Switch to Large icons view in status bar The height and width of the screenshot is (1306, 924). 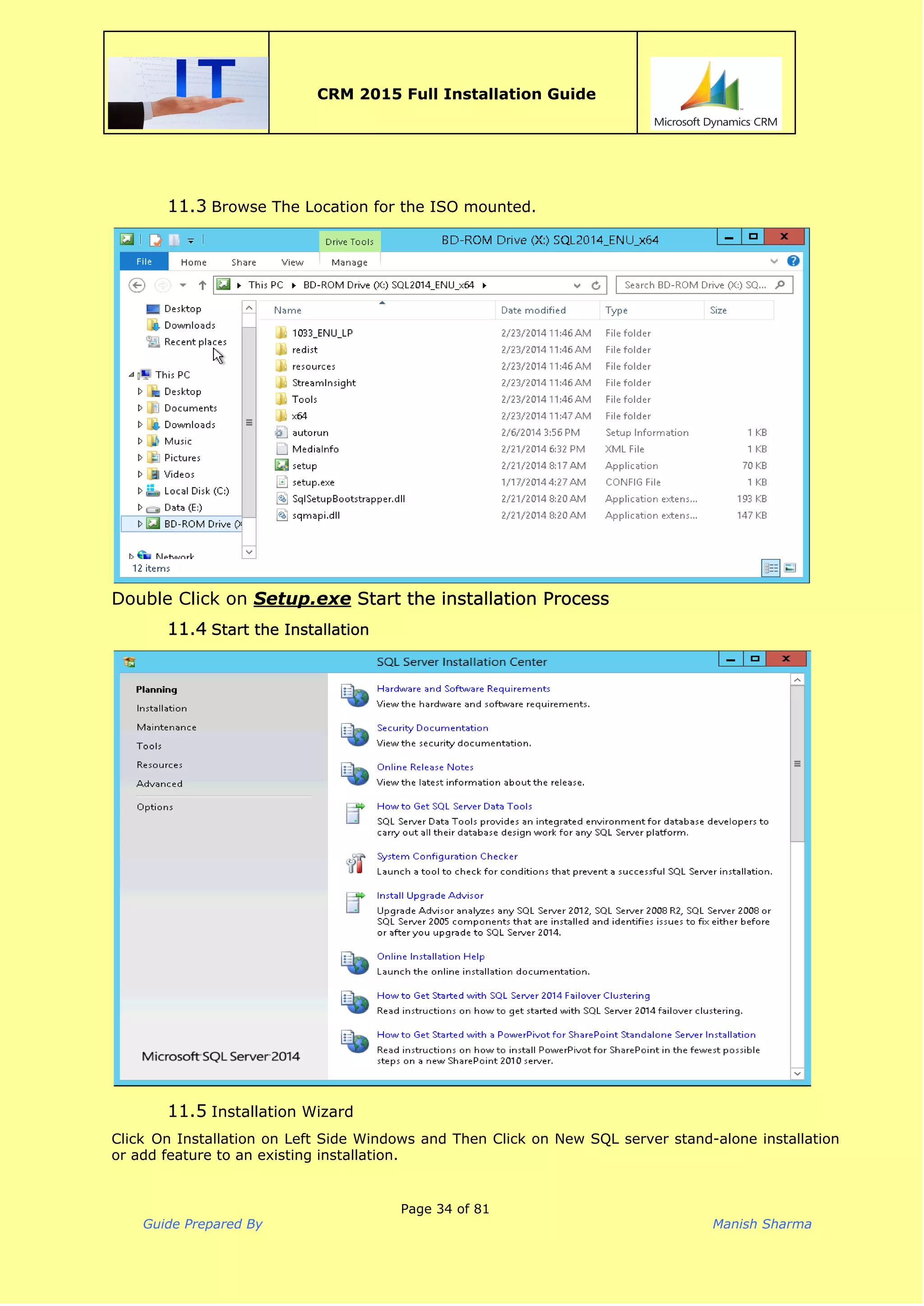click(x=790, y=568)
